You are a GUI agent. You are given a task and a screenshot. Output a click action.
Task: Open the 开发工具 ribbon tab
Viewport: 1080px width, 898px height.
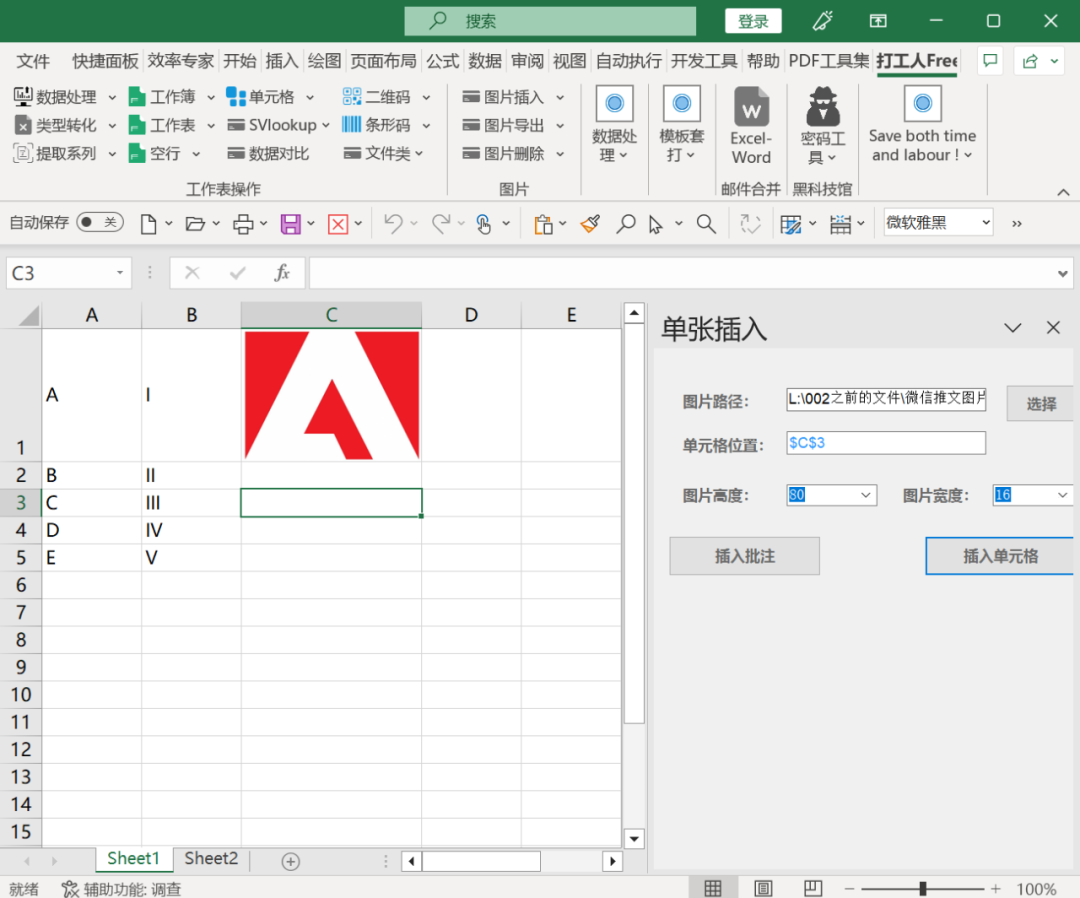[x=704, y=61]
